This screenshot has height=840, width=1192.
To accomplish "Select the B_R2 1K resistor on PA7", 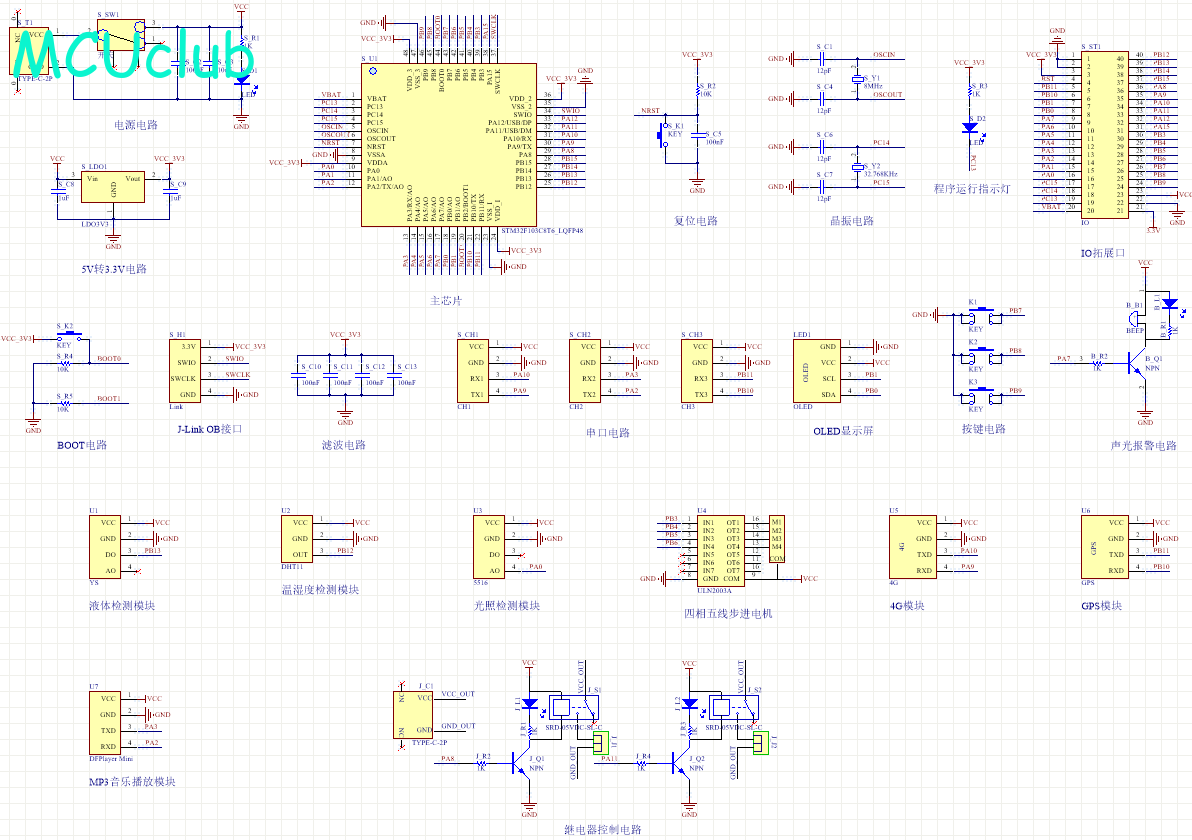I will coord(1098,363).
